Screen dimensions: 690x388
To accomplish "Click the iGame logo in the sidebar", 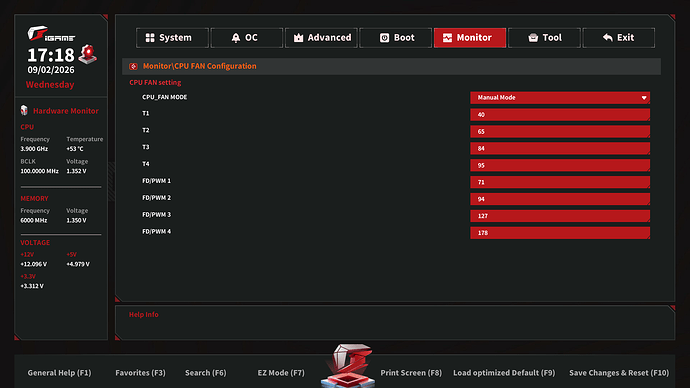I will (x=51, y=34).
